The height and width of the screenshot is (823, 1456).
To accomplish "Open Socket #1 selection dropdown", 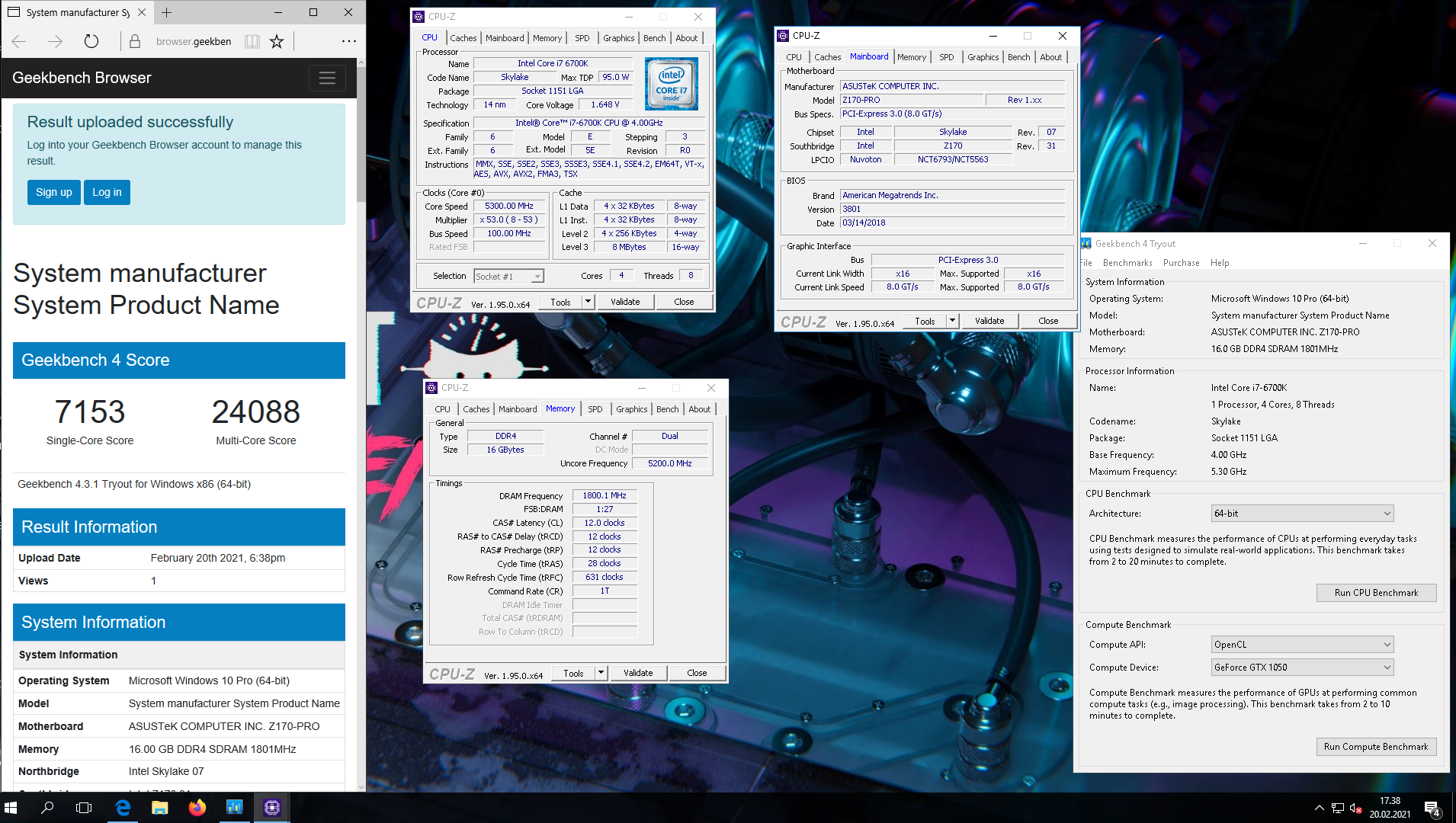I will pos(509,277).
